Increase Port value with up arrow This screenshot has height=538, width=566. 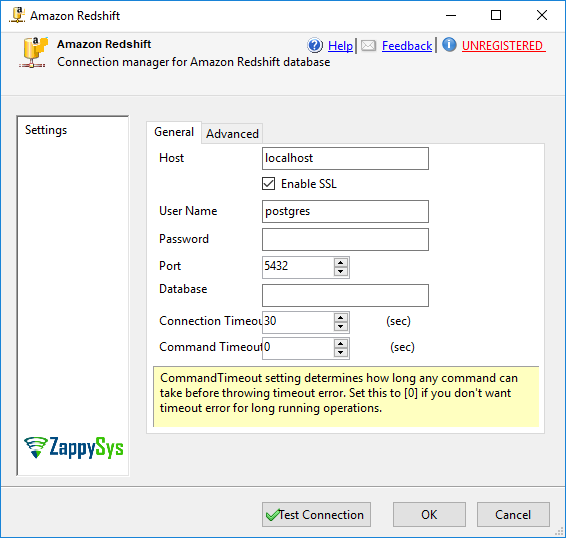coord(341,263)
